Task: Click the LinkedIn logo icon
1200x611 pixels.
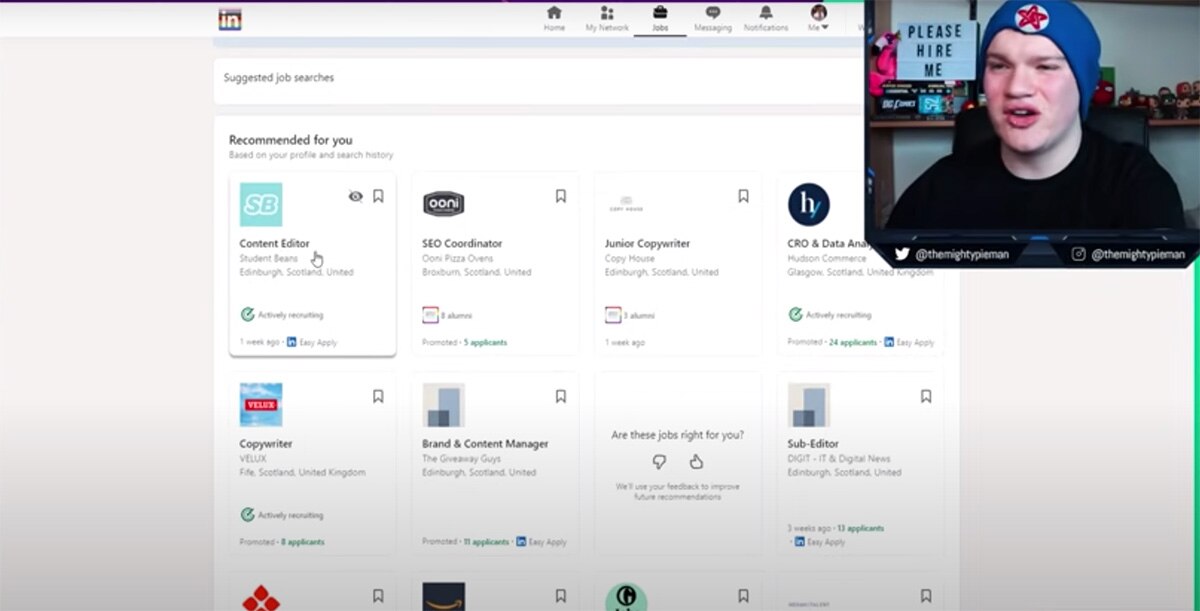Action: coord(230,19)
